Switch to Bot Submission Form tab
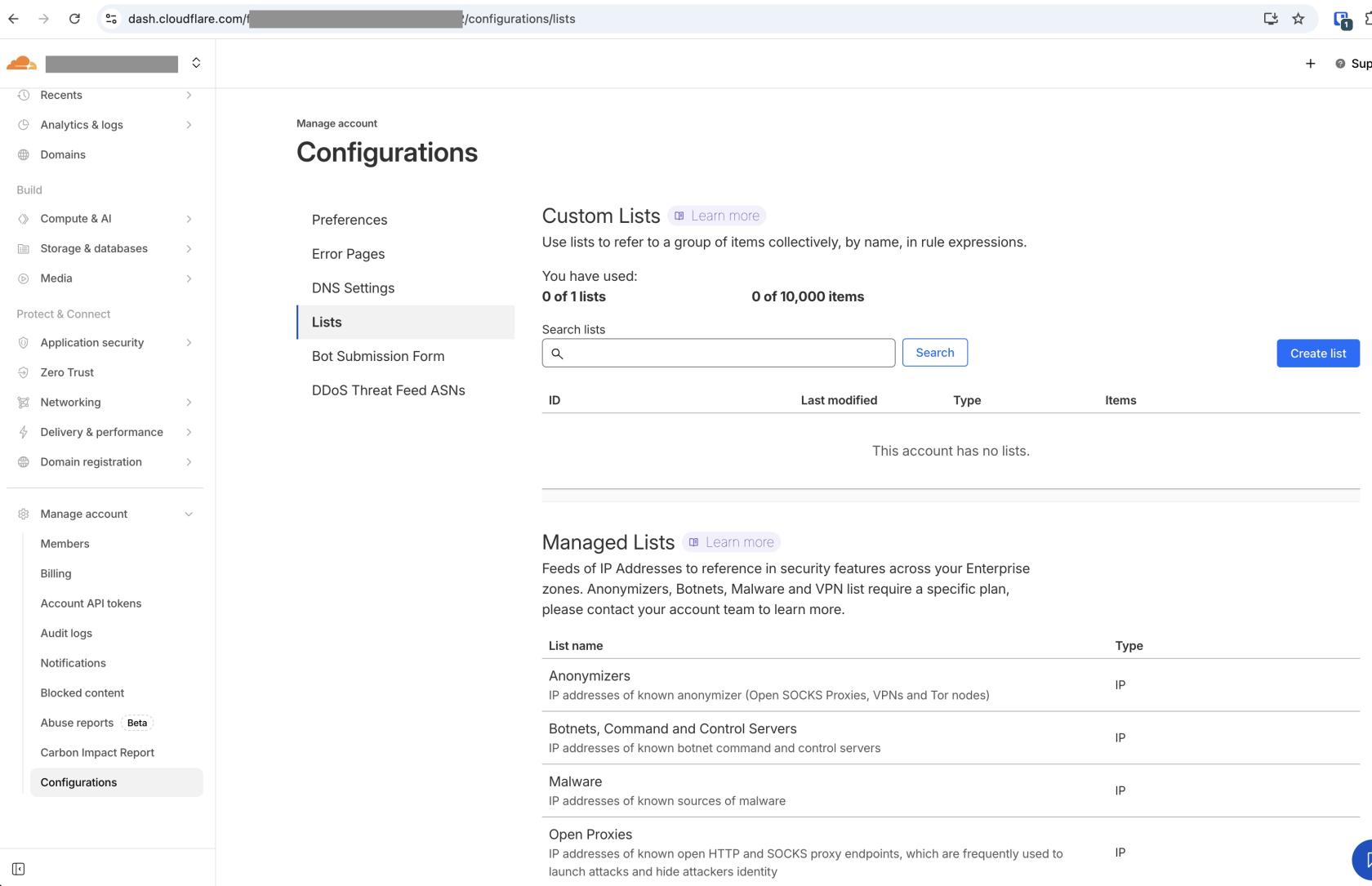Viewport: 1372px width, 886px height. [x=378, y=356]
